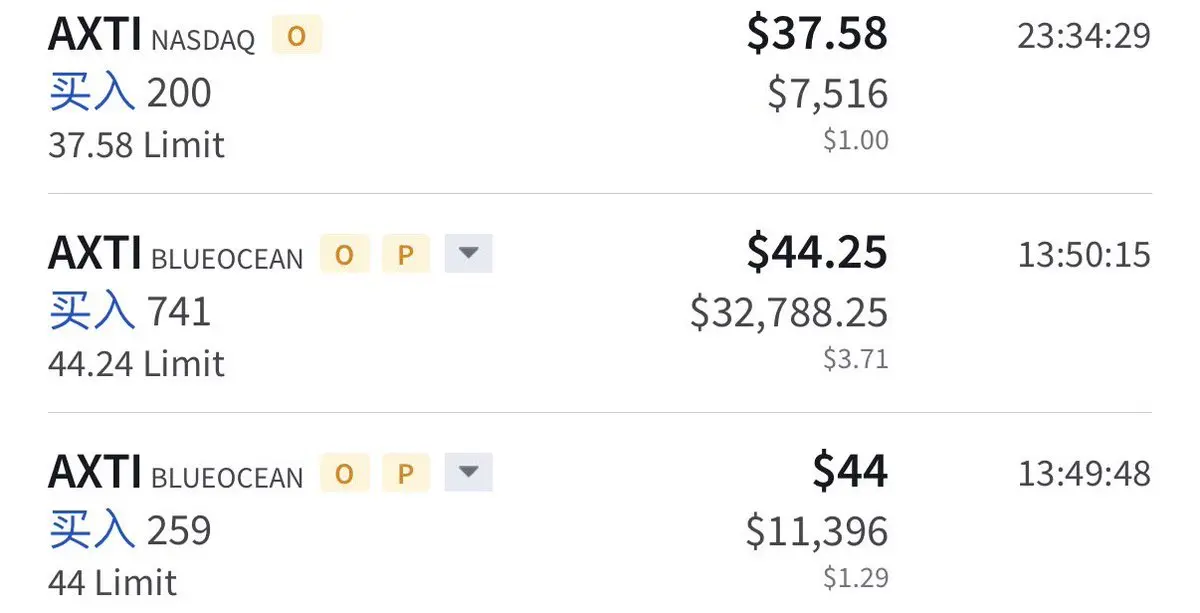Select the 买入 741 order line
The height and width of the screenshot is (613, 1200).
(130, 311)
